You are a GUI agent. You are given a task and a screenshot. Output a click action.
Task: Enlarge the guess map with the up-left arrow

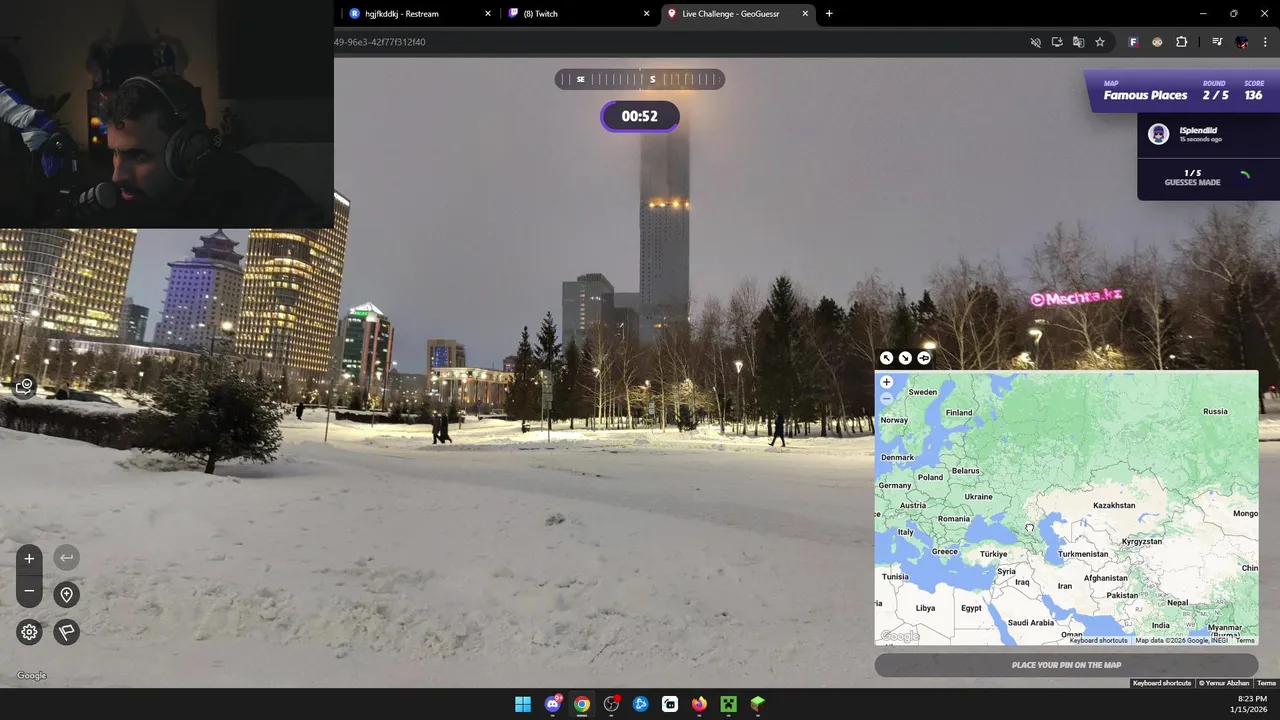click(886, 358)
